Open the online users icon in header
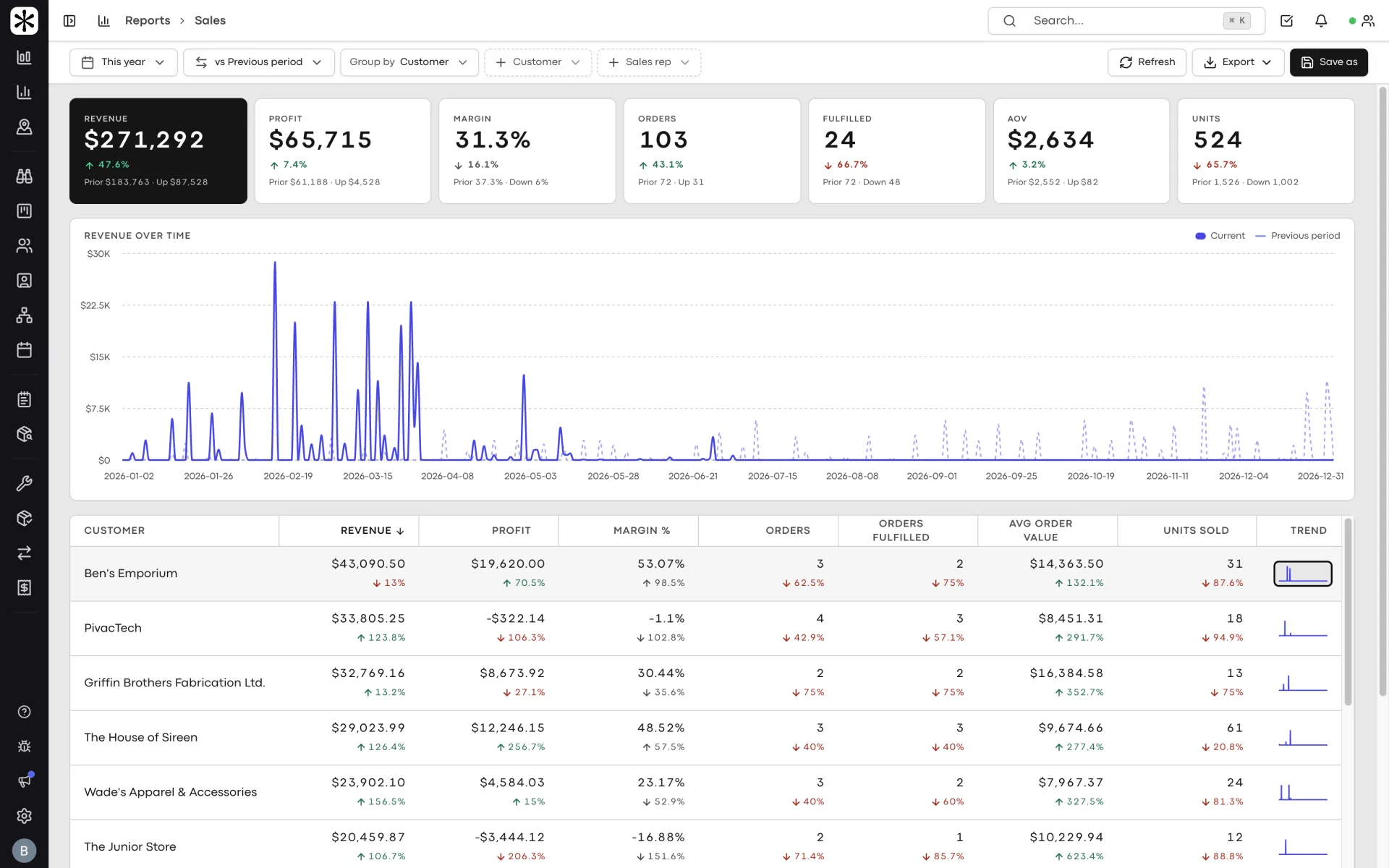The width and height of the screenshot is (1389, 868). (1362, 21)
